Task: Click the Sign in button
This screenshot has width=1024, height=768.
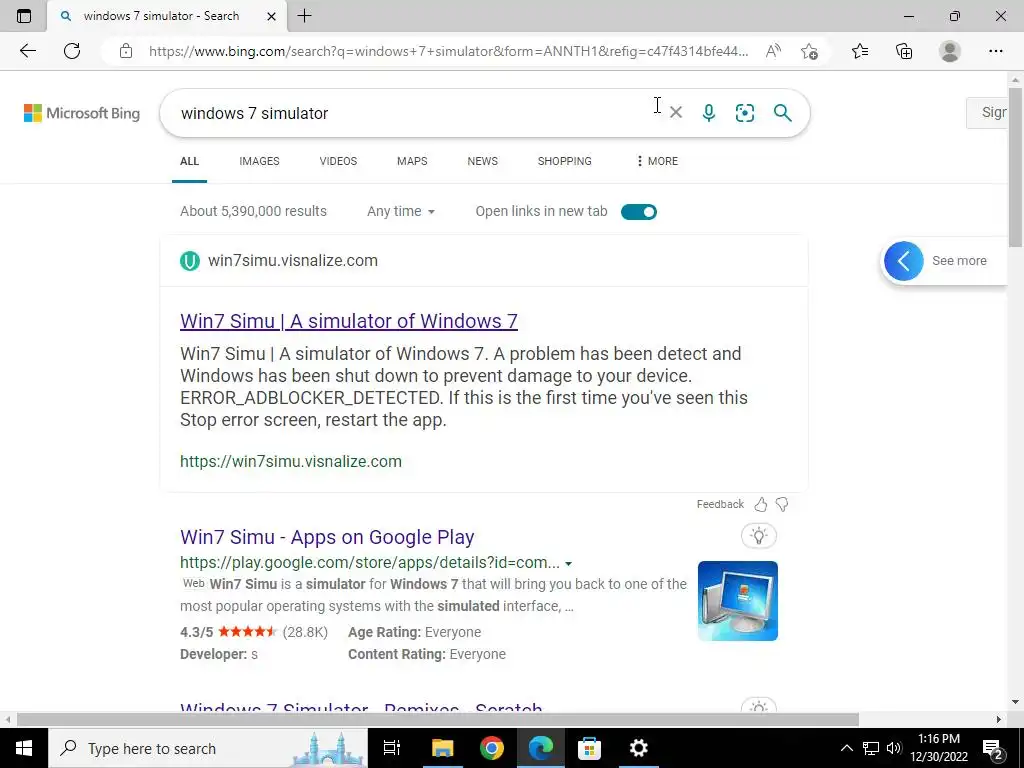Action: (x=987, y=112)
